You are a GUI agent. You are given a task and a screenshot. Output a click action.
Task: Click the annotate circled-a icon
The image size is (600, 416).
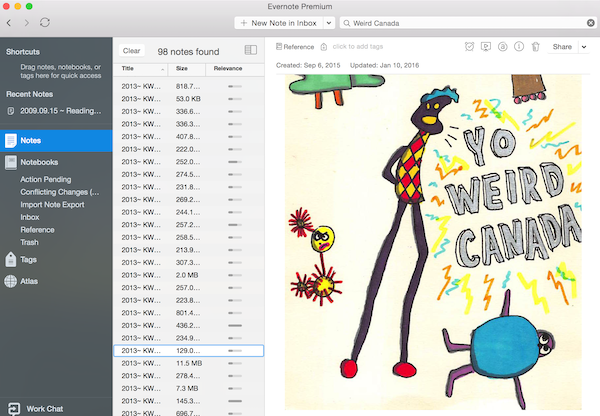(502, 47)
